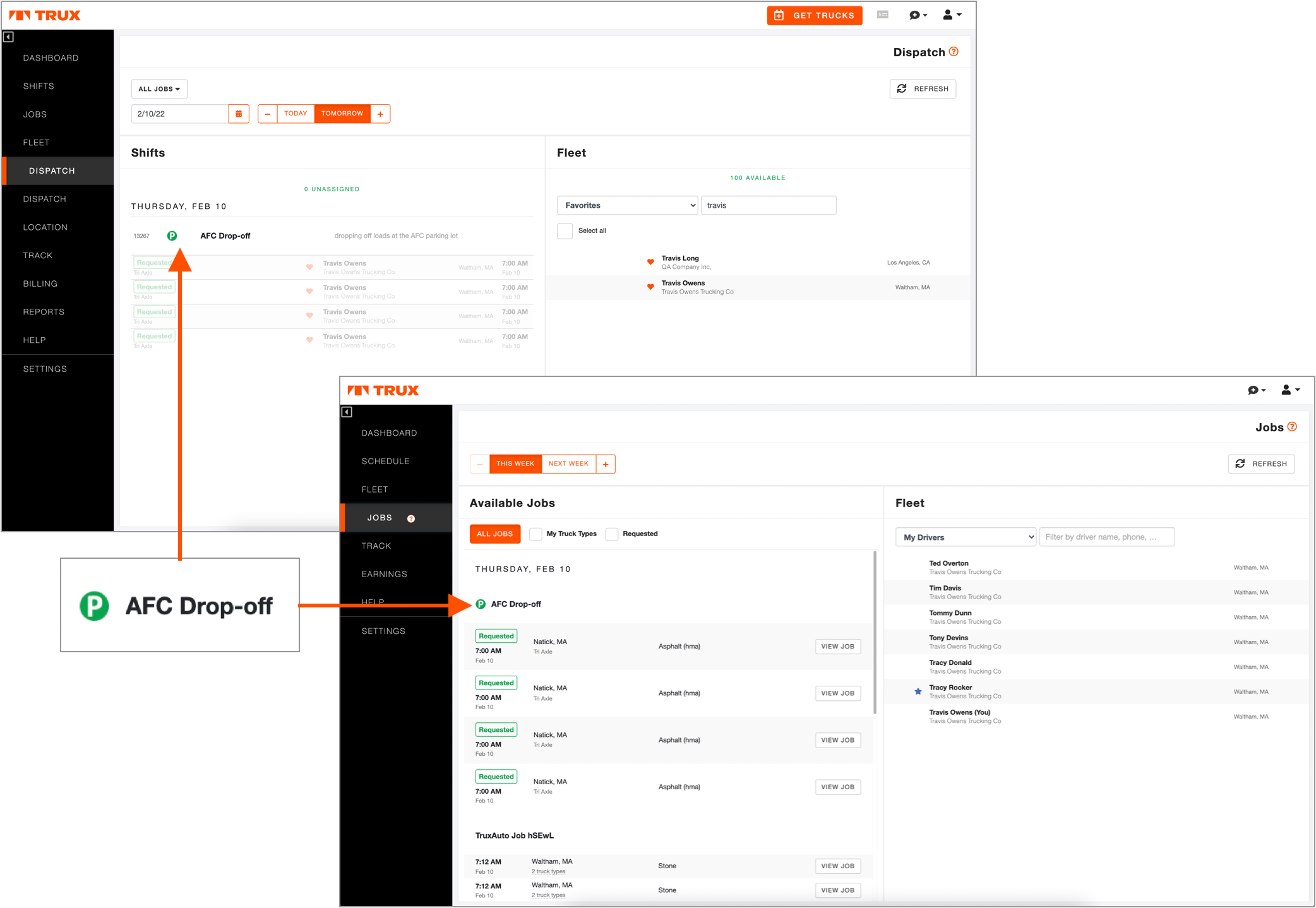Image resolution: width=1316 pixels, height=908 pixels.
Task: Open Track in Jobs window sidebar
Action: pyautogui.click(x=376, y=546)
